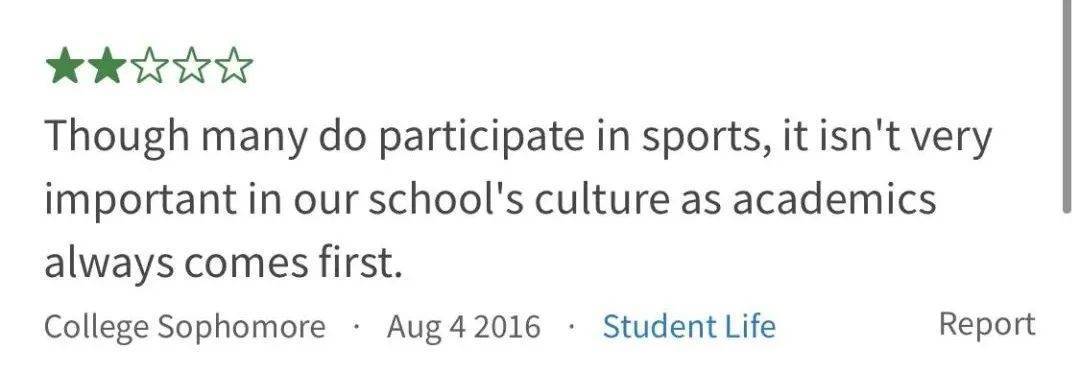1080x382 pixels.
Task: Click the first filled green star
Action: 65,66
